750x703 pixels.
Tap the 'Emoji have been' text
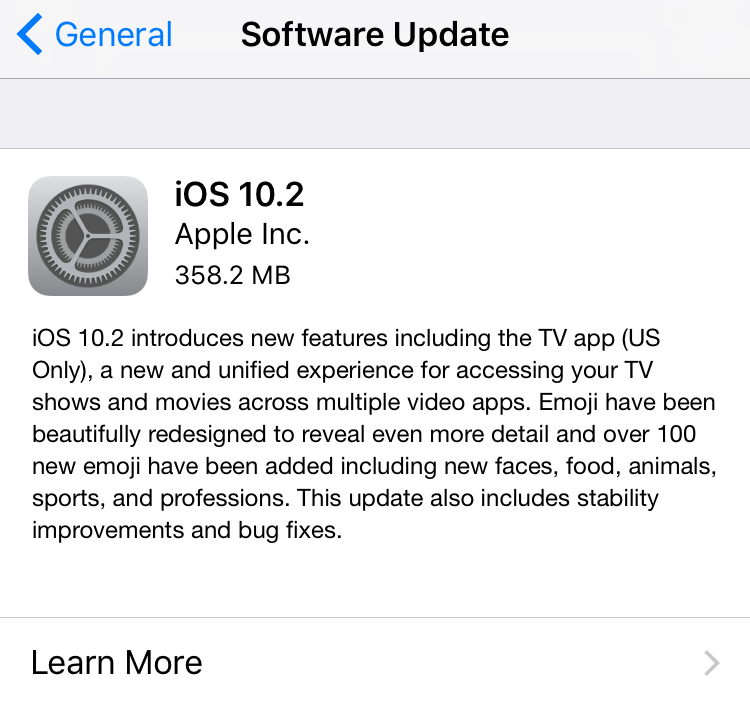(627, 403)
